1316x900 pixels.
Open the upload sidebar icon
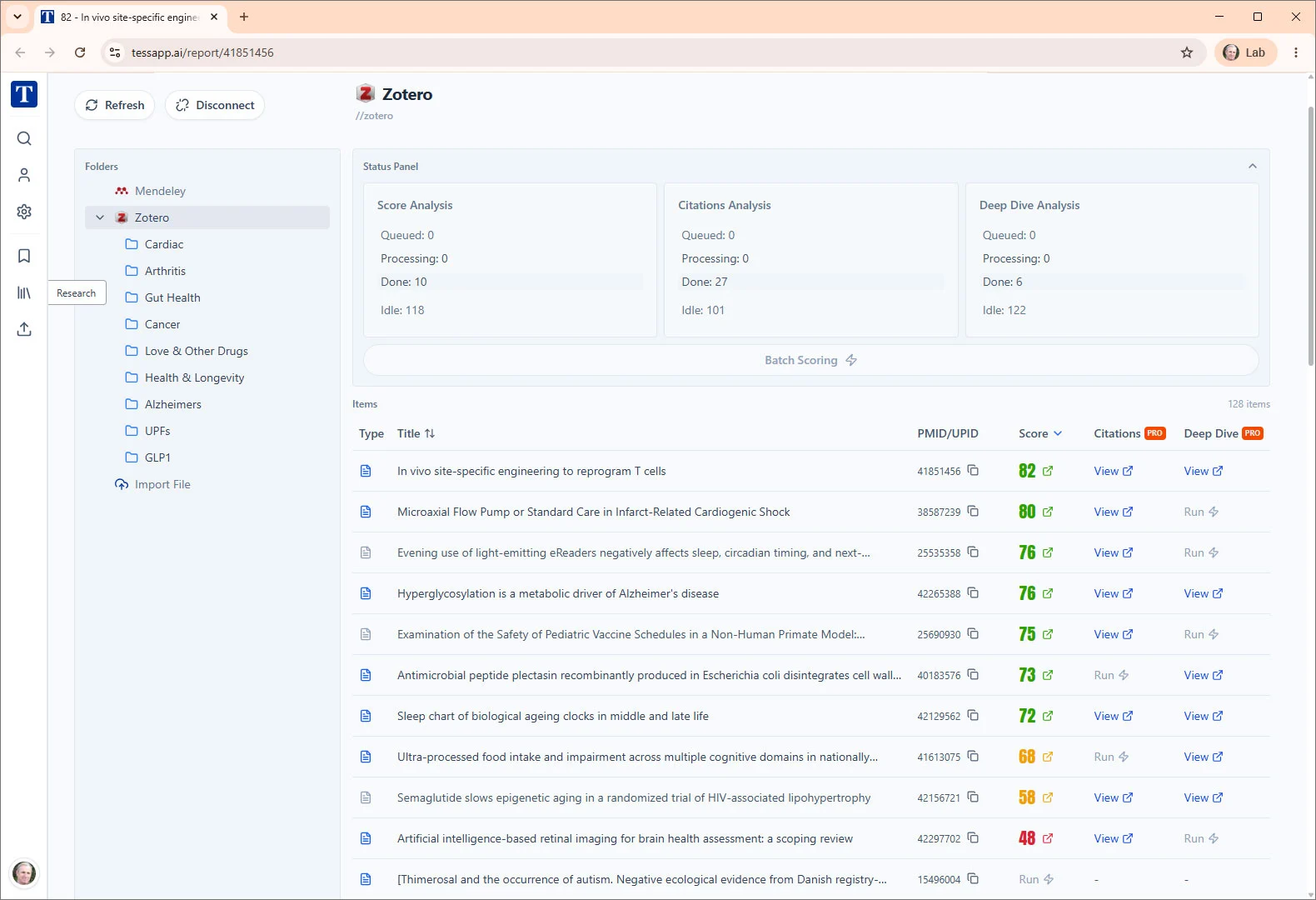point(24,329)
